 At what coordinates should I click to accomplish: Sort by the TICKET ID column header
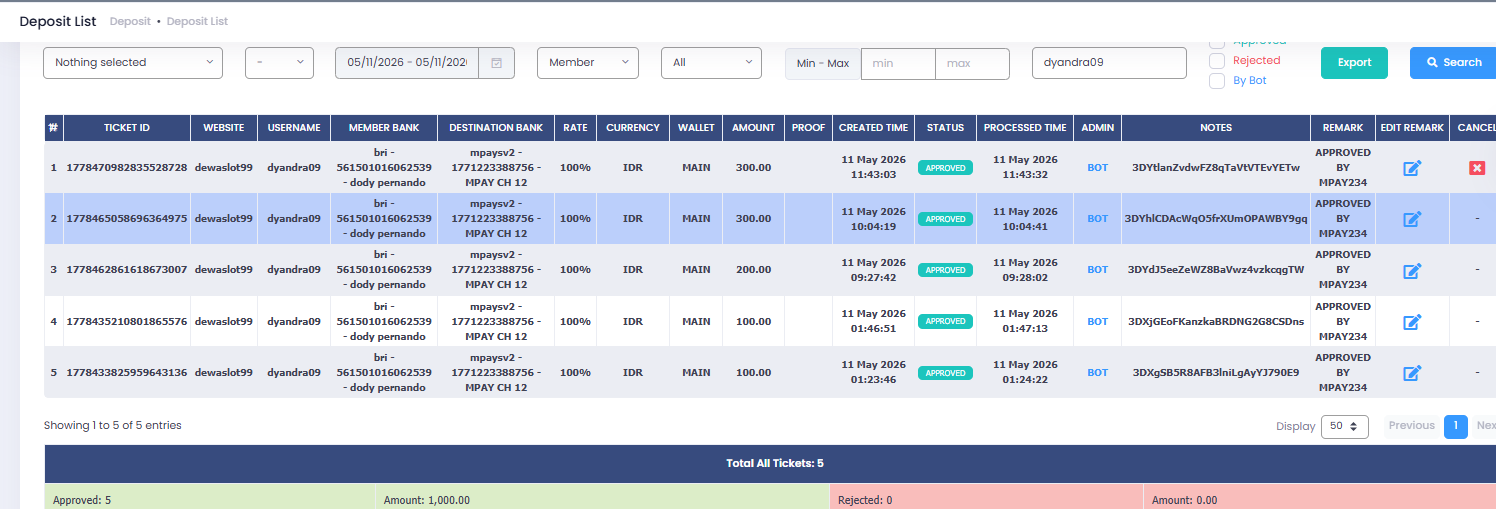(127, 128)
